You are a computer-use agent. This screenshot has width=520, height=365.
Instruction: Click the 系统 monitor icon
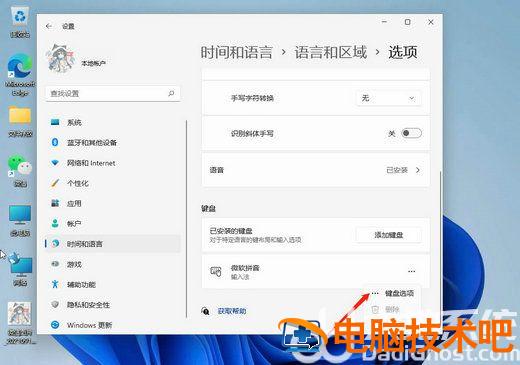pyautogui.click(x=55, y=122)
